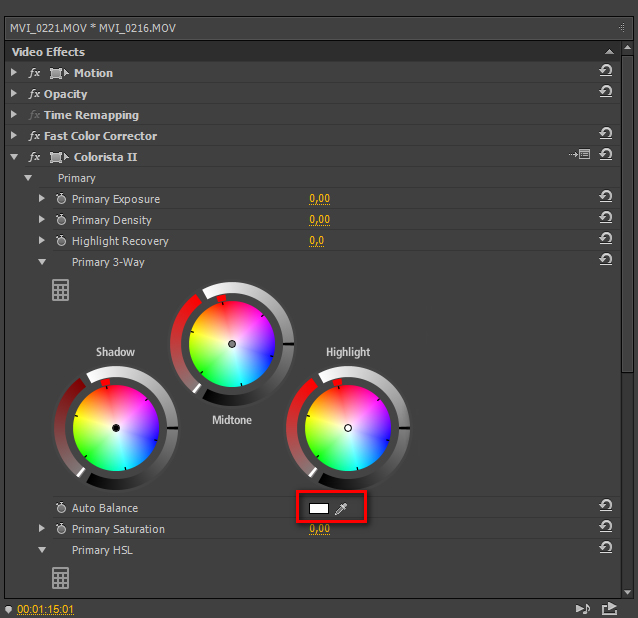Click center point of Highlight color wheel

coord(348,428)
